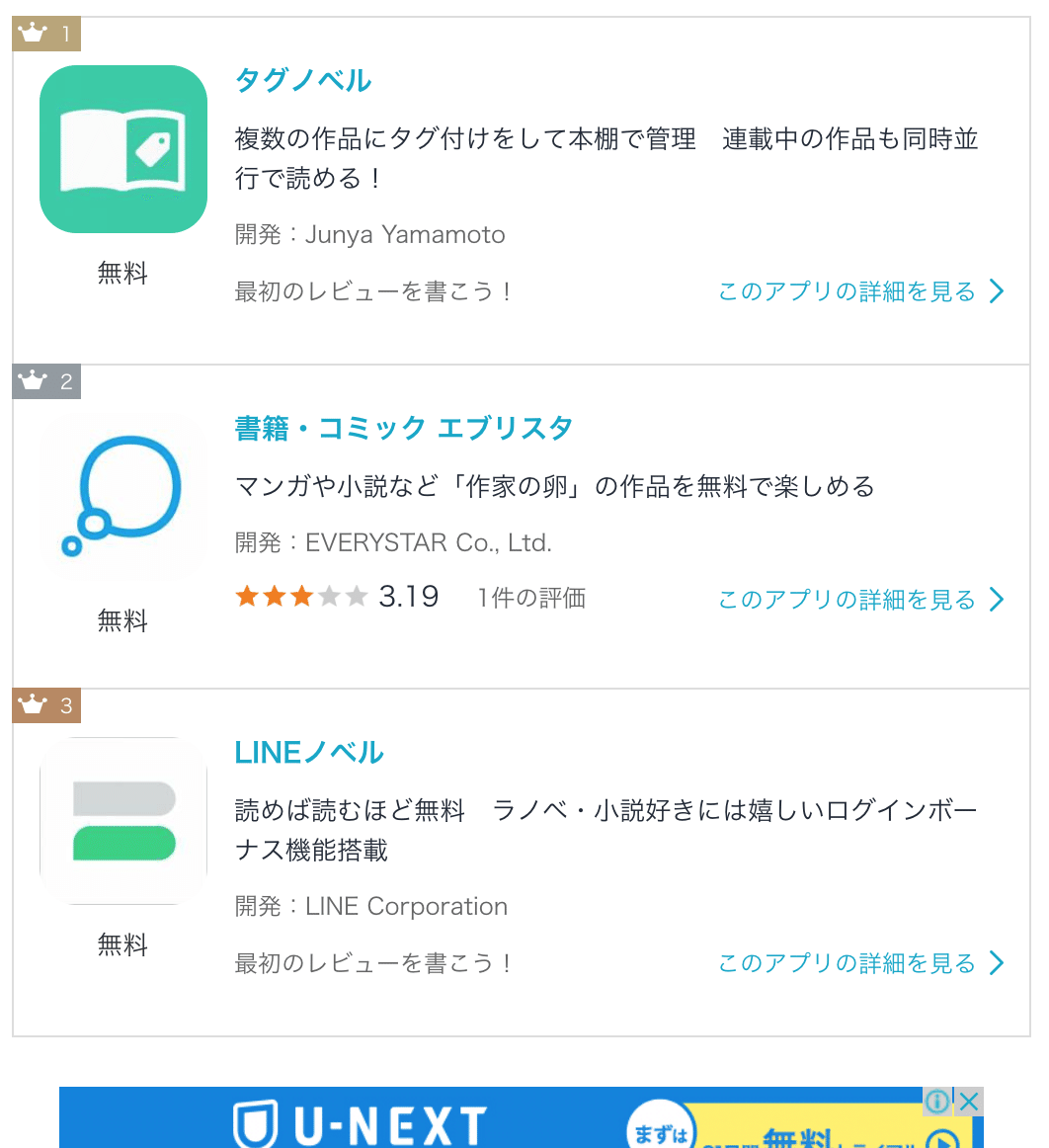Click the エブリスタ orange star rating

(301, 597)
